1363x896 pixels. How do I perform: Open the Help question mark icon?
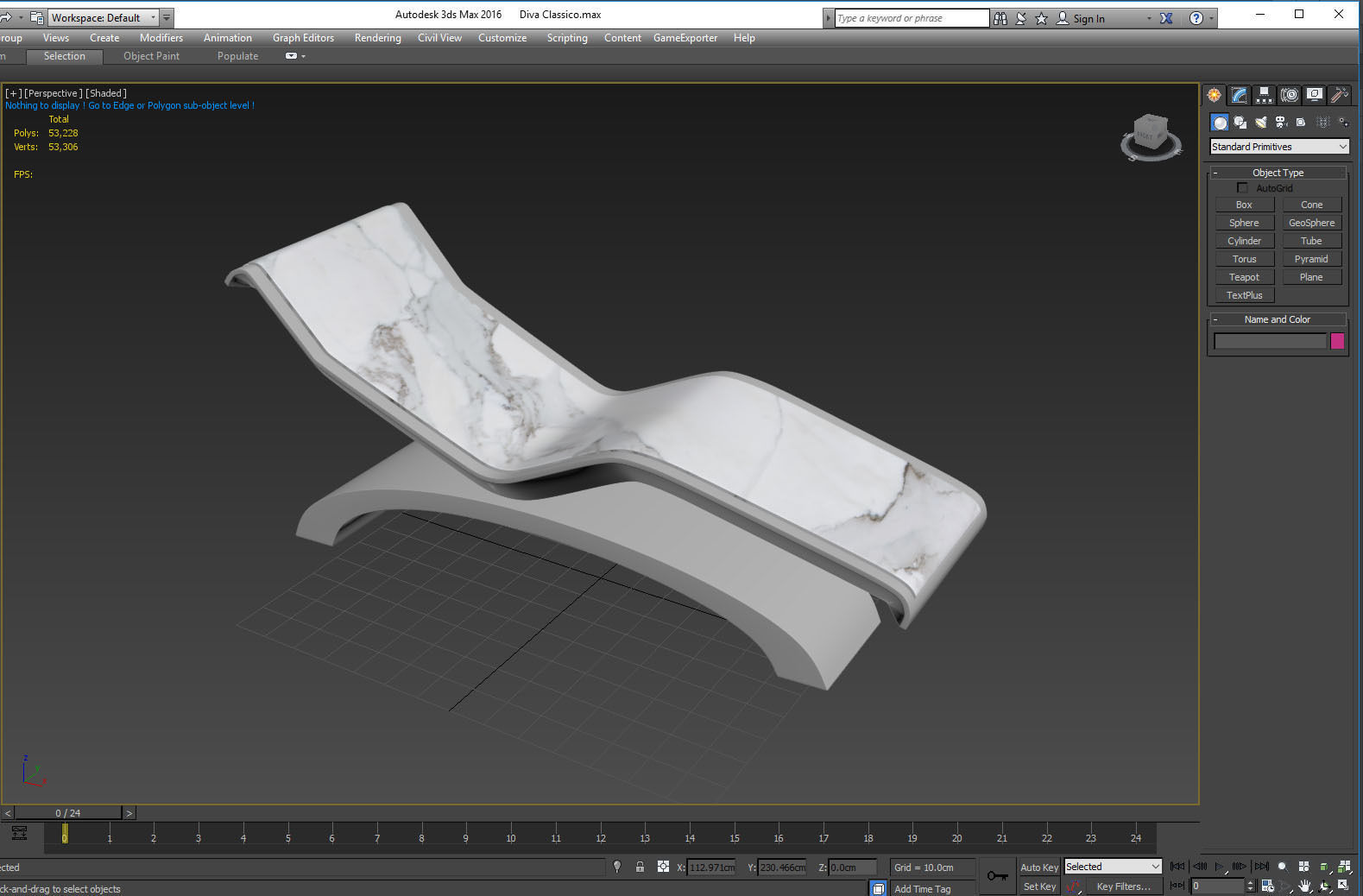(1196, 18)
